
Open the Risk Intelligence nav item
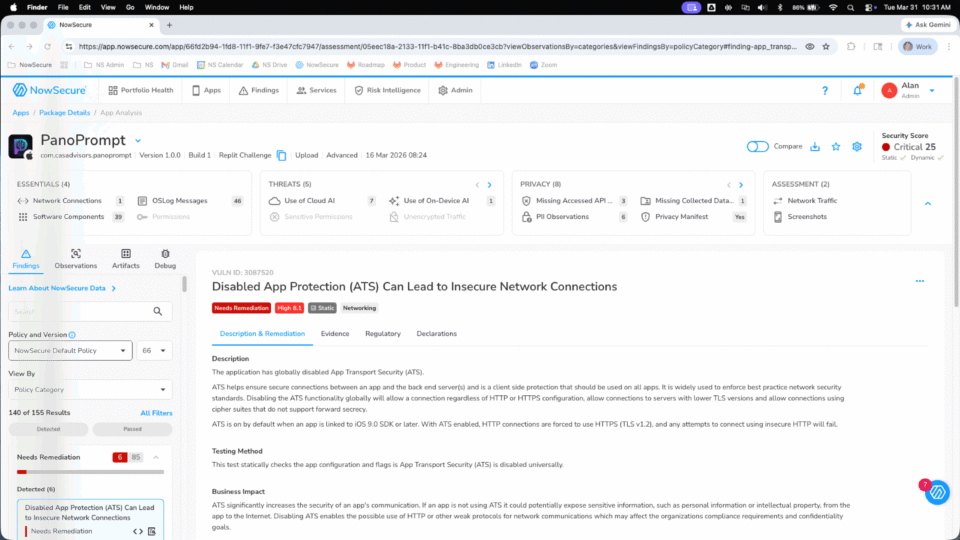pyautogui.click(x=388, y=91)
